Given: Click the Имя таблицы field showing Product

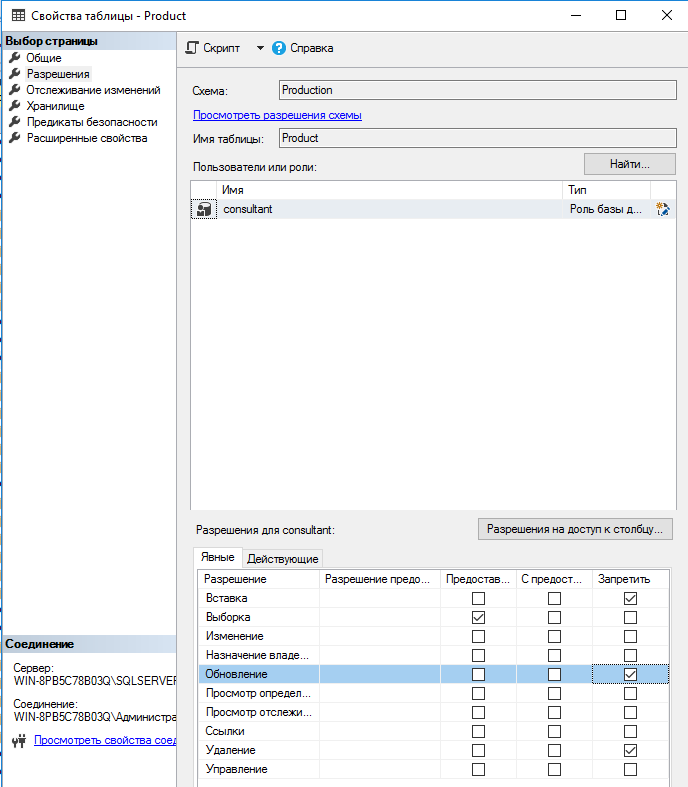Looking at the screenshot, I should click(478, 138).
